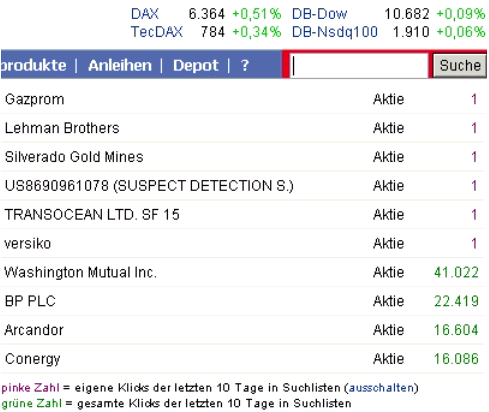
Task: Click the DAX value 6.364
Action: point(207,14)
